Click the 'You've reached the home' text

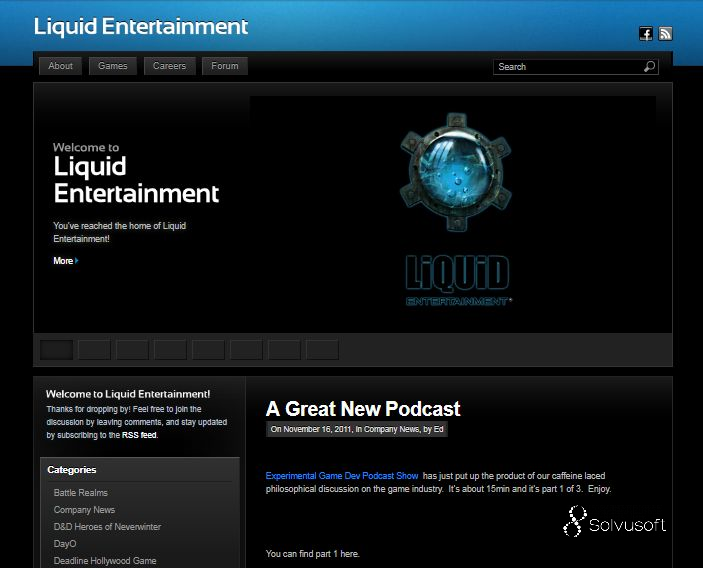click(x=119, y=232)
